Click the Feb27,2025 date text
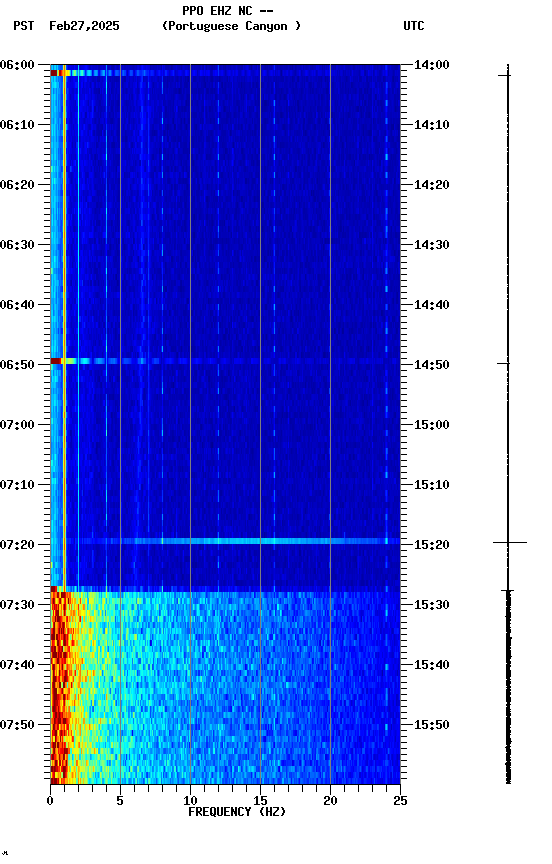Image resolution: width=552 pixels, height=864 pixels. [x=84, y=26]
